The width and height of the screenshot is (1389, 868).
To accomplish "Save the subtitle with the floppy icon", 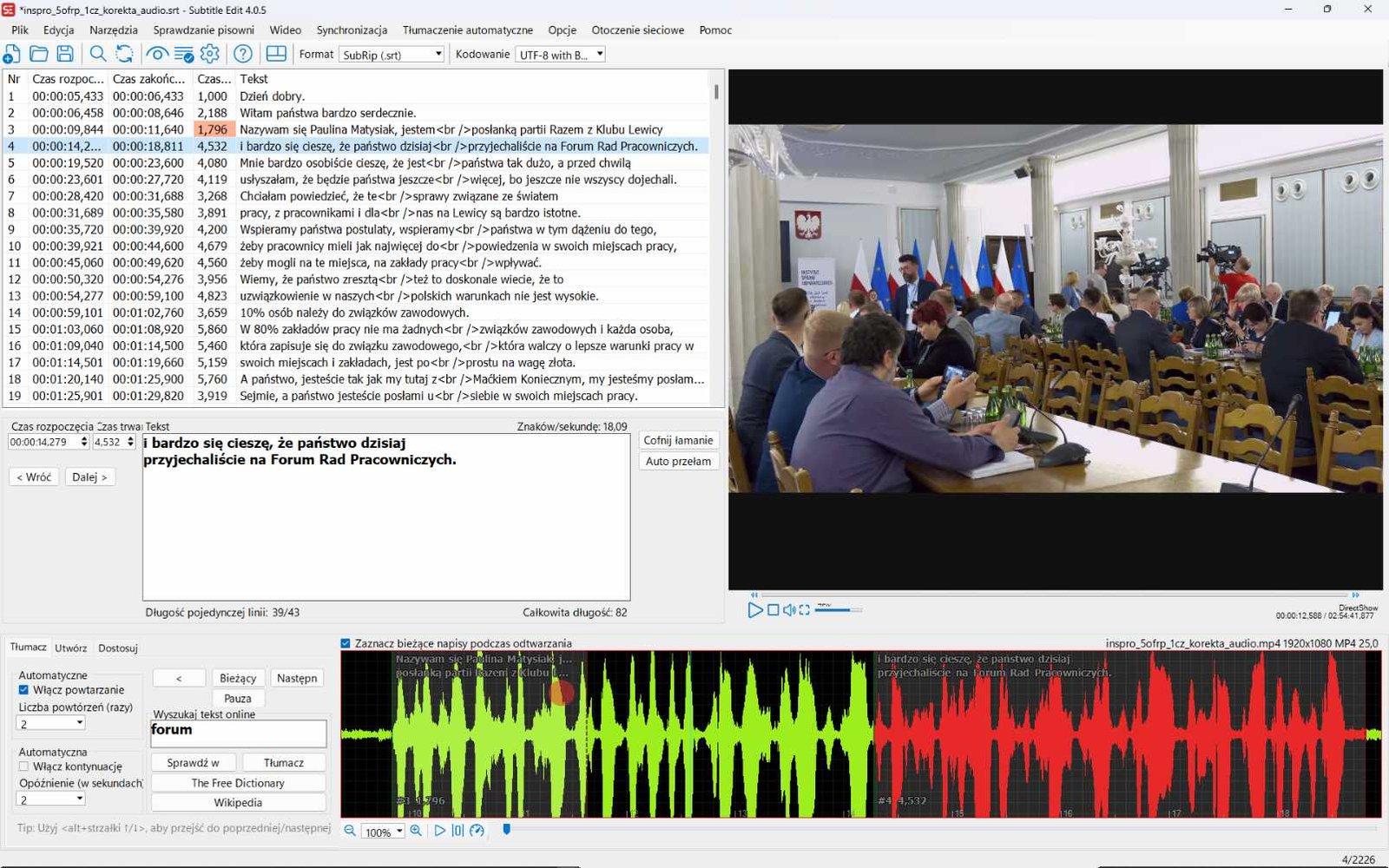I will pos(65,54).
